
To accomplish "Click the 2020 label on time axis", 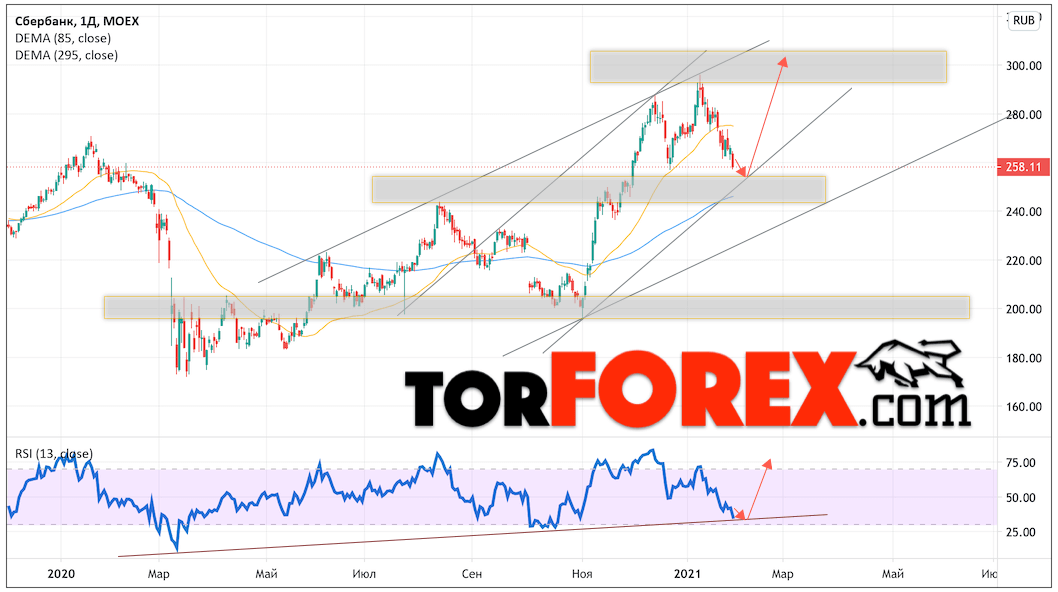I will pyautogui.click(x=61, y=574).
